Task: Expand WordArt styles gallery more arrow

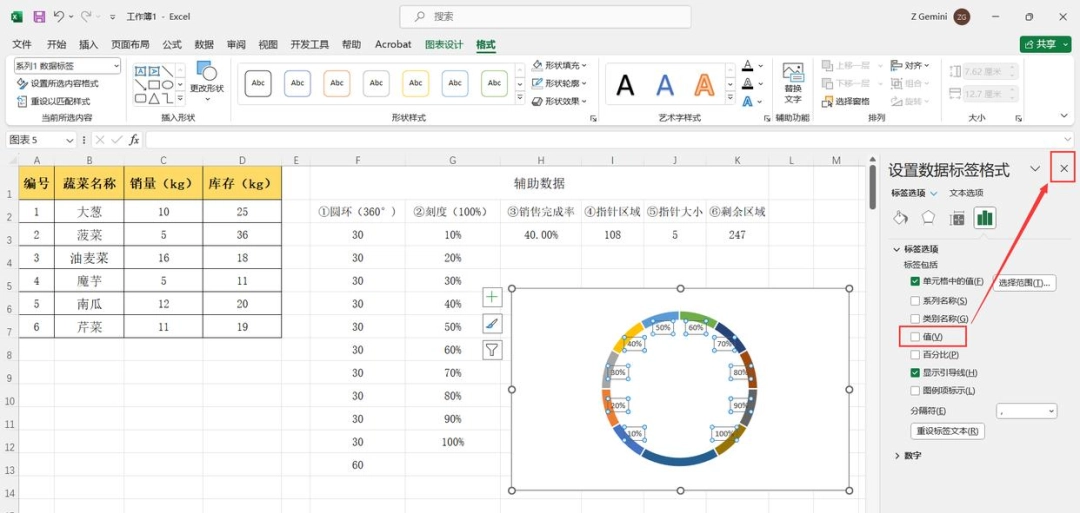Action: pos(729,98)
